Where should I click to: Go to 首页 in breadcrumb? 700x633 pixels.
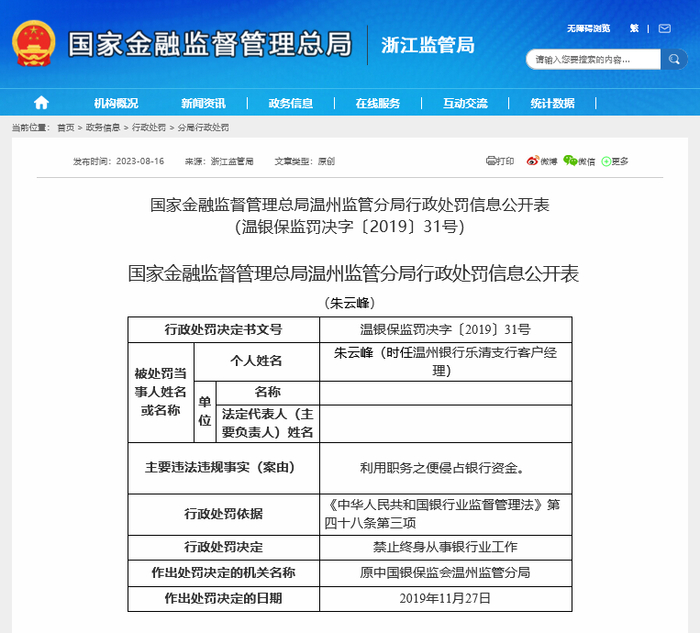(66, 128)
